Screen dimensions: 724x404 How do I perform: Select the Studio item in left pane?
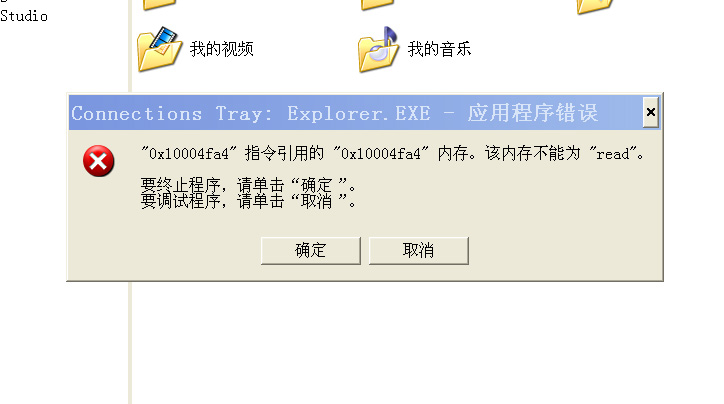tap(24, 16)
